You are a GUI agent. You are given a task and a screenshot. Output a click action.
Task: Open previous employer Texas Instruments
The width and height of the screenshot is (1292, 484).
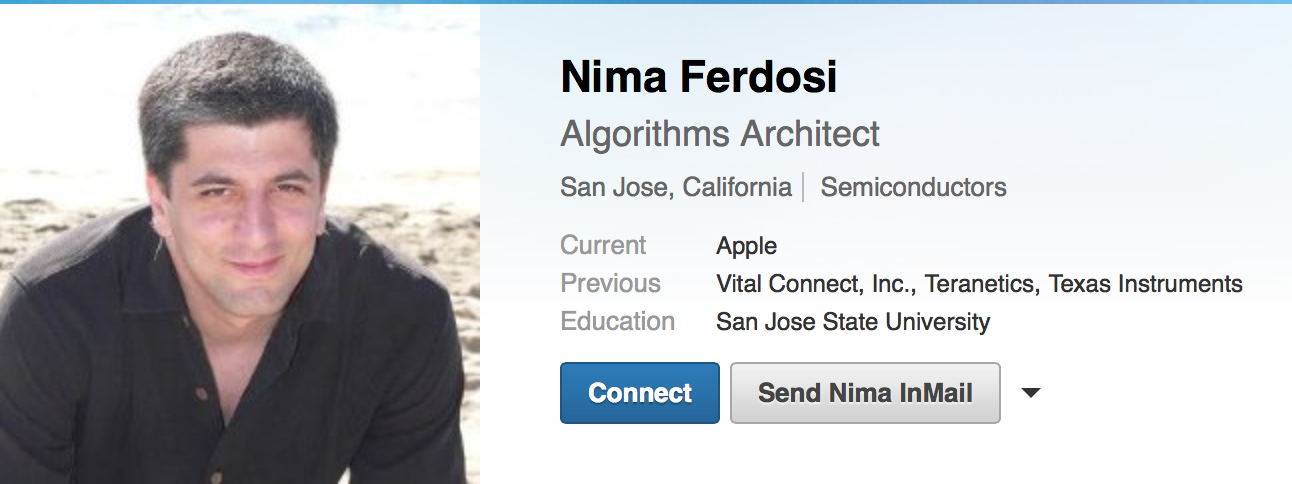[1146, 284]
